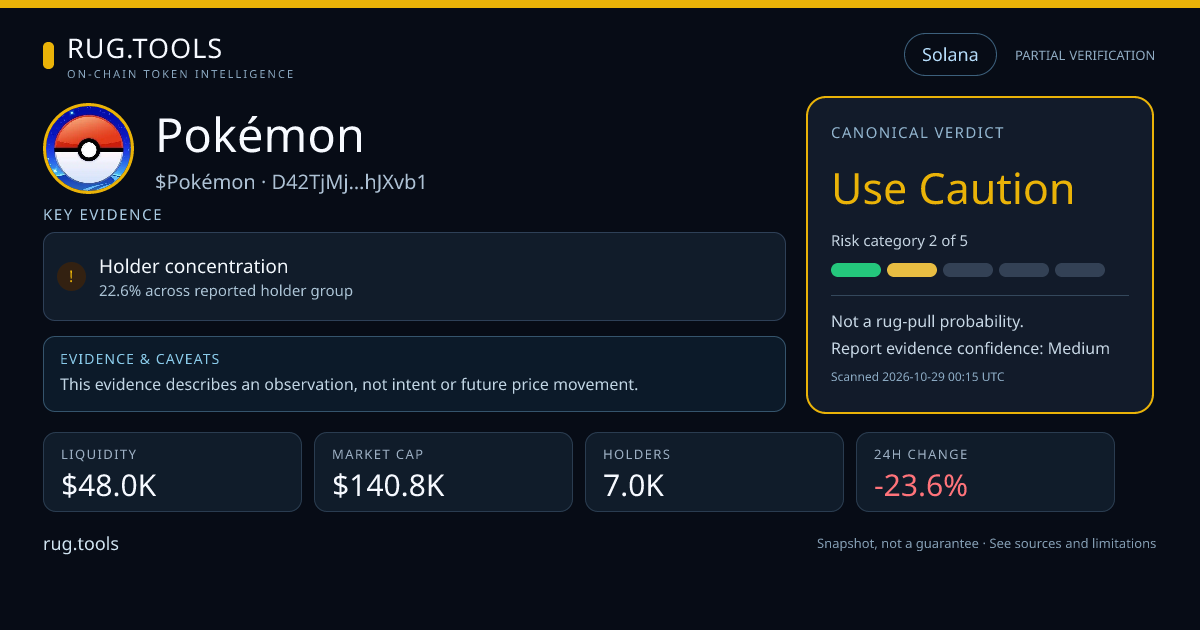1200x630 pixels.
Task: Click the Scanned 2026-10-29 timestamp text
Action: point(918,377)
